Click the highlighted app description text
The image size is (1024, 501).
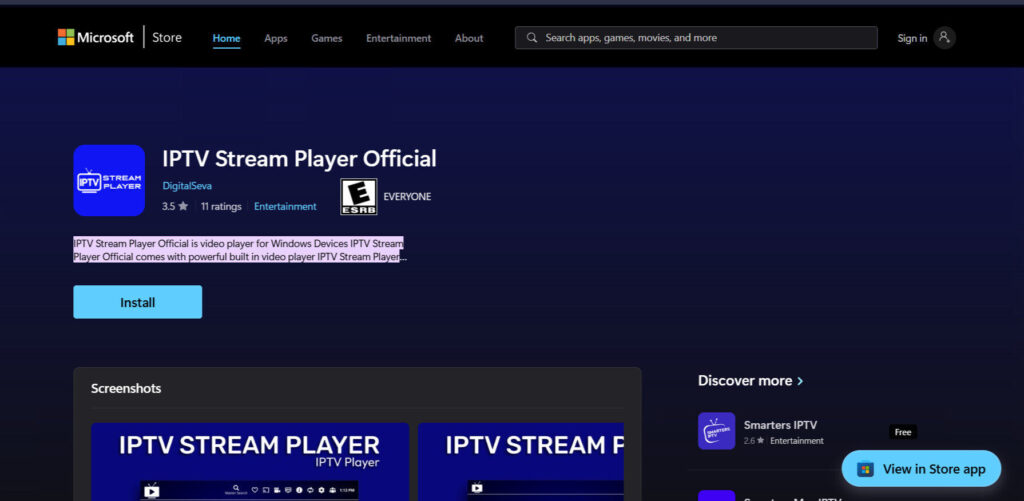[x=239, y=250]
